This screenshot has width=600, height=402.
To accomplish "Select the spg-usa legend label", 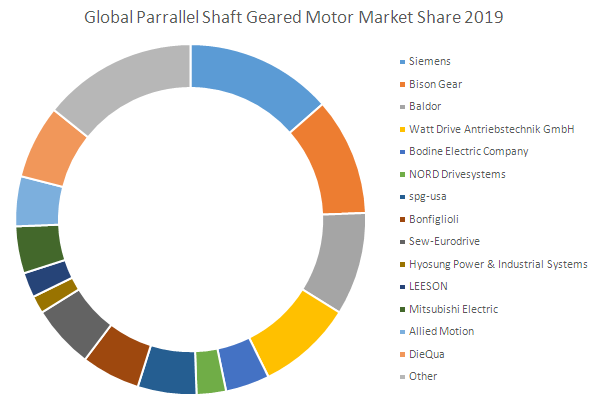I will 429,196.
